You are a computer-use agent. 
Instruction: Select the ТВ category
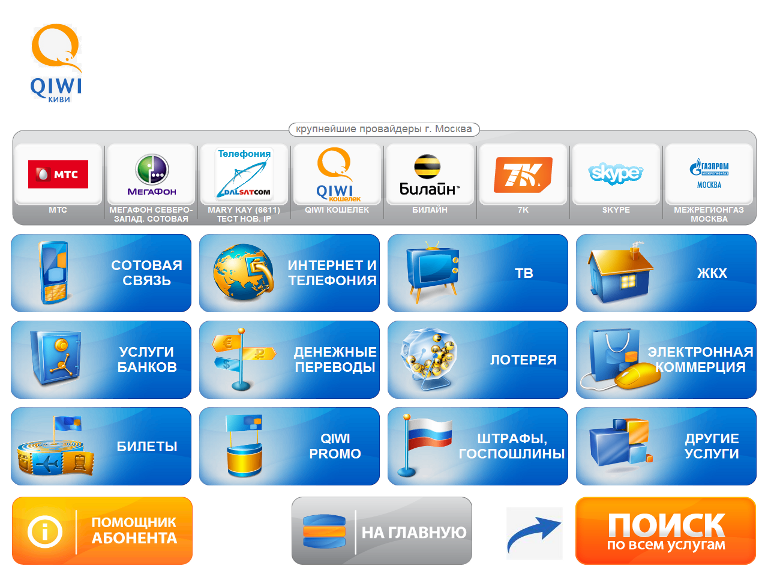pos(478,273)
